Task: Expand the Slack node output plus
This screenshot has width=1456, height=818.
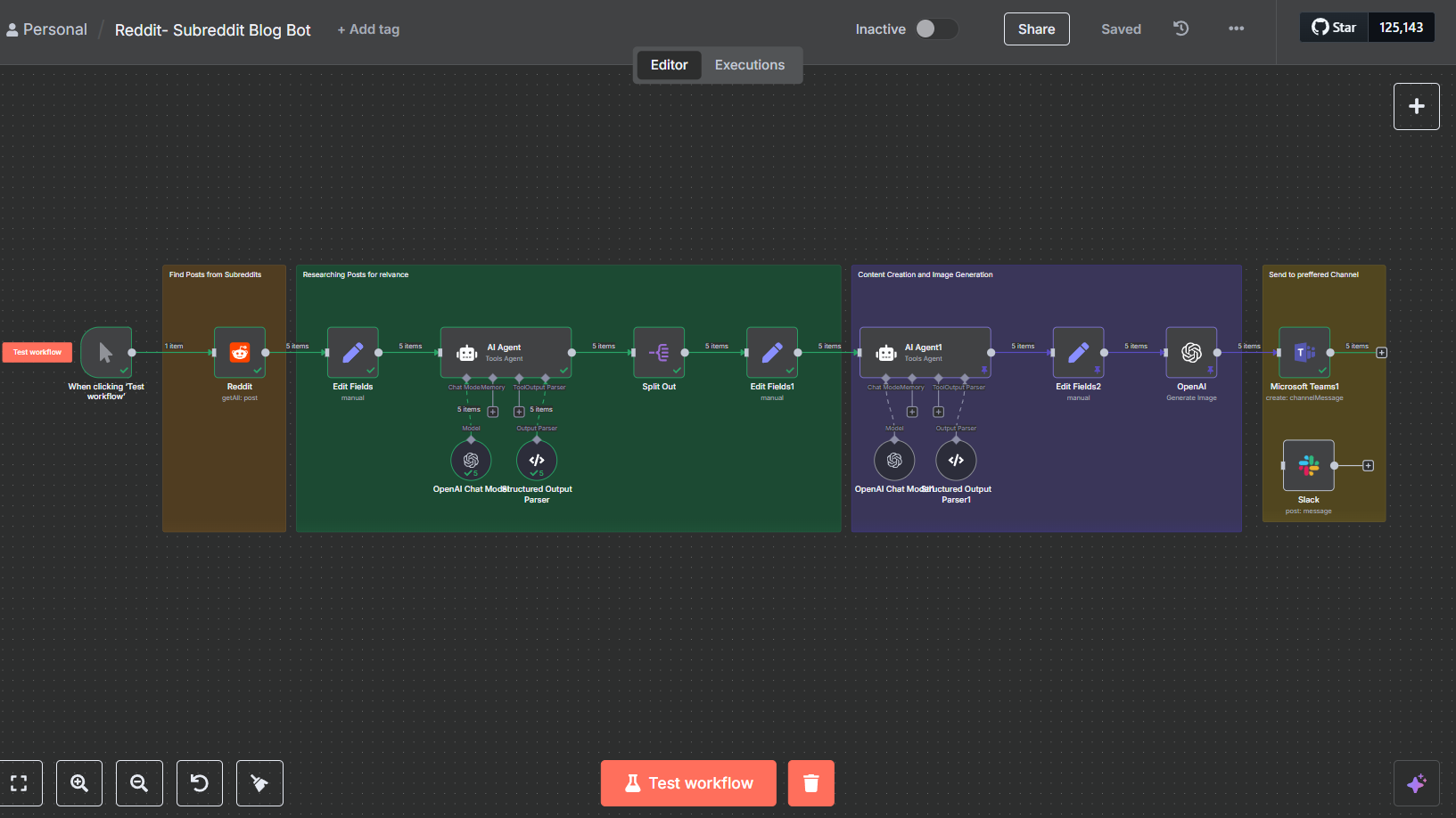Action: [1368, 465]
